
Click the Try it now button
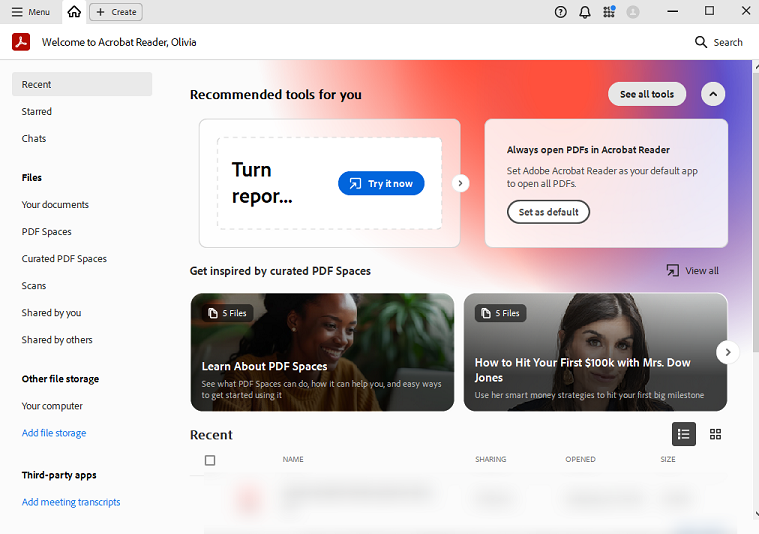tap(381, 183)
